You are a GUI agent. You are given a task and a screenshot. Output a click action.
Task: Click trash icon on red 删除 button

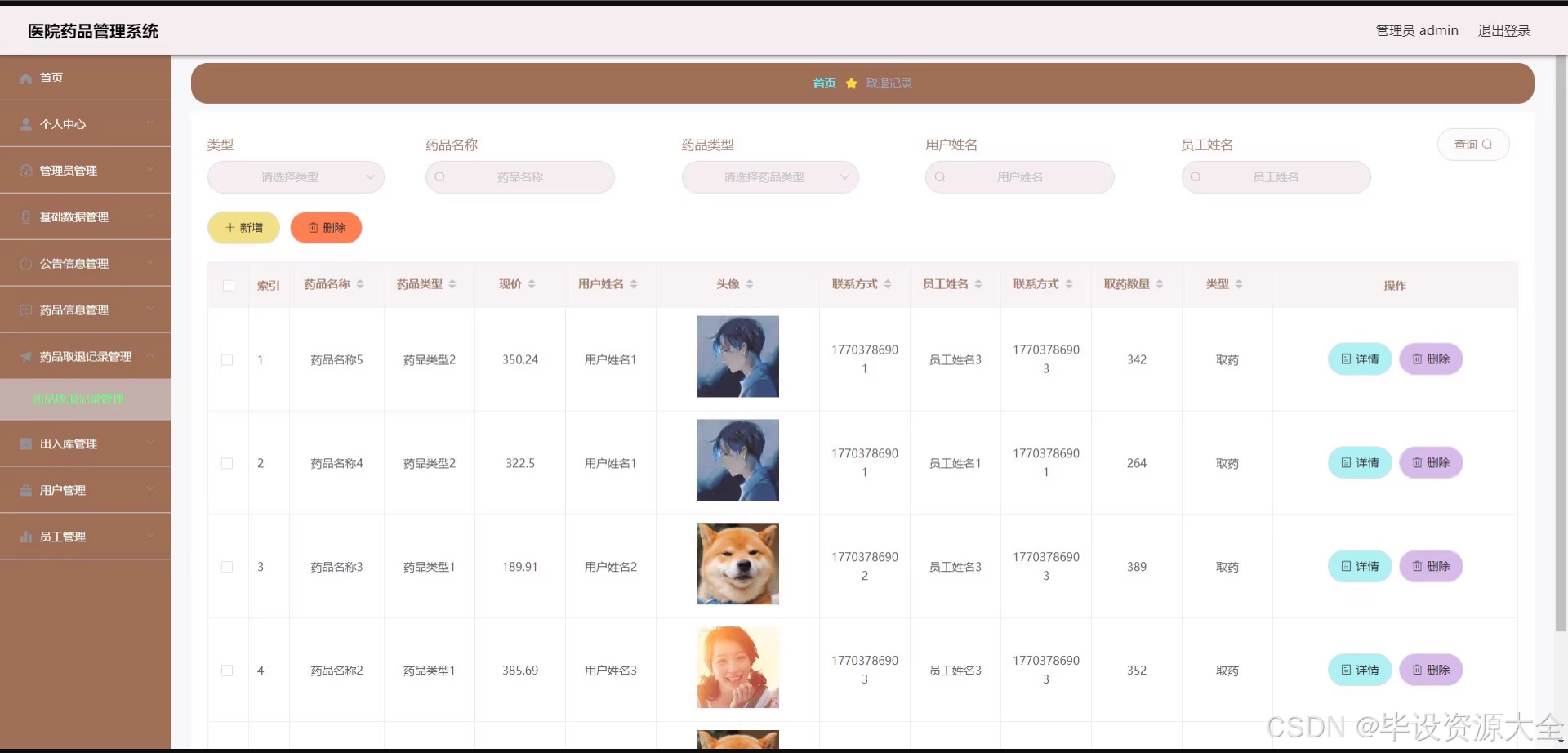pos(313,228)
